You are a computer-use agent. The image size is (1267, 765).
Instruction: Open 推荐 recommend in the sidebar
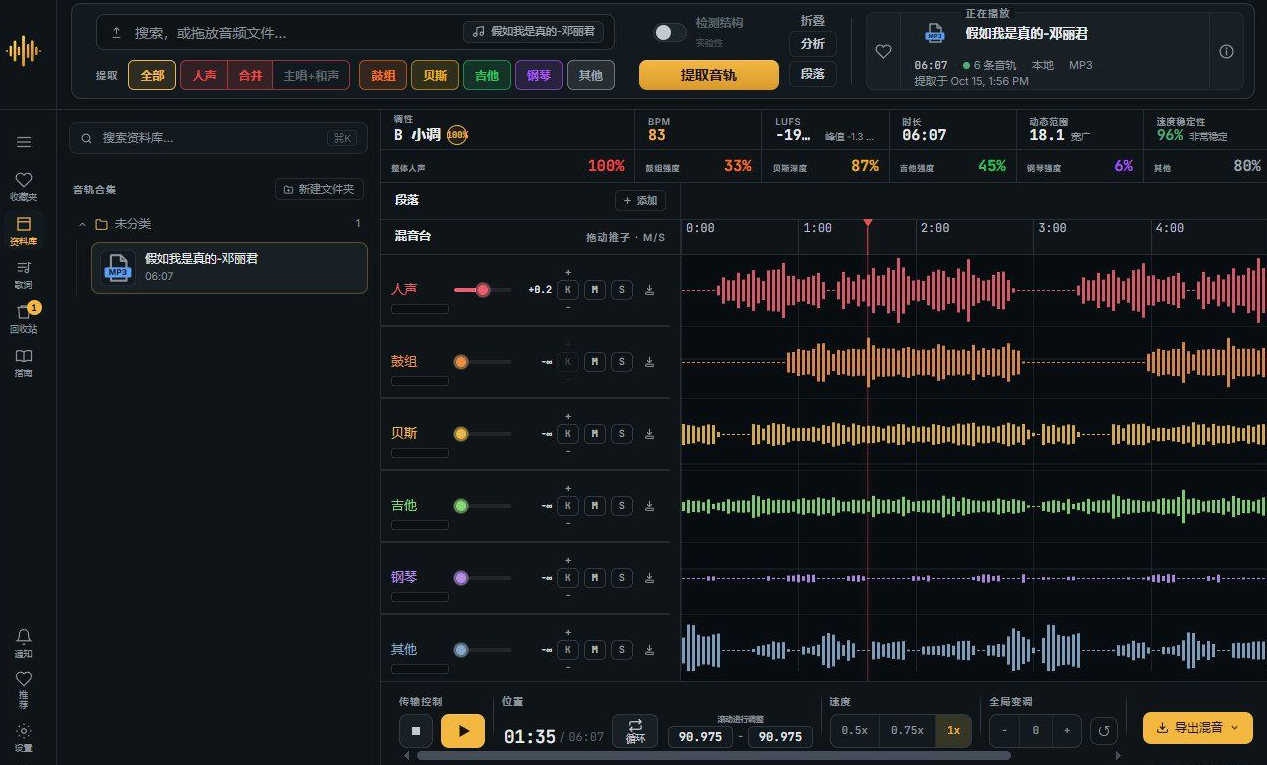tap(24, 690)
